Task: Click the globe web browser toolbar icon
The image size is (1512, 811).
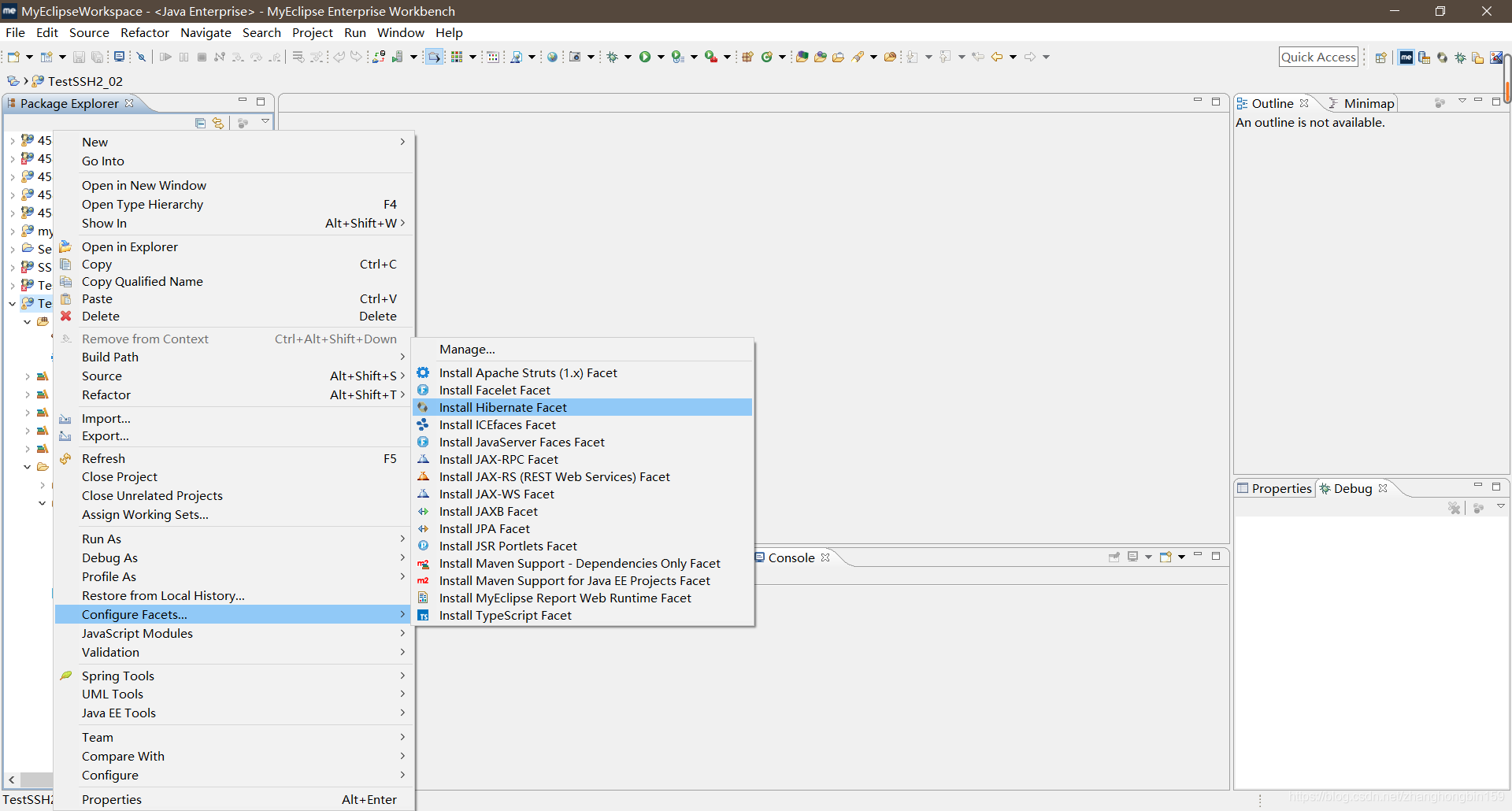Action: coord(553,57)
